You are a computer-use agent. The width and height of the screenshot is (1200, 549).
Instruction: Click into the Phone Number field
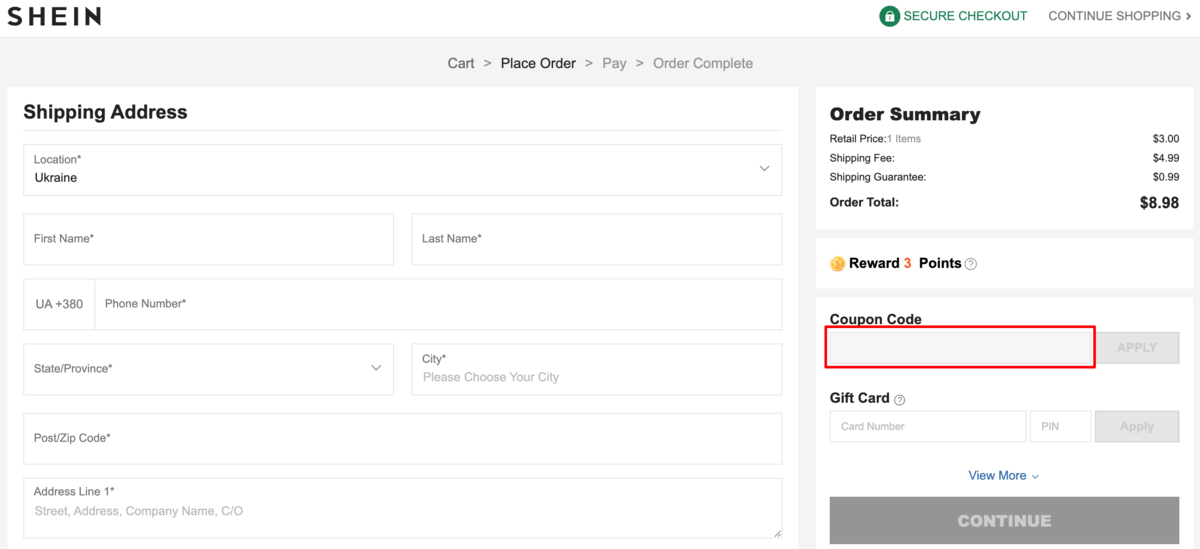[437, 304]
